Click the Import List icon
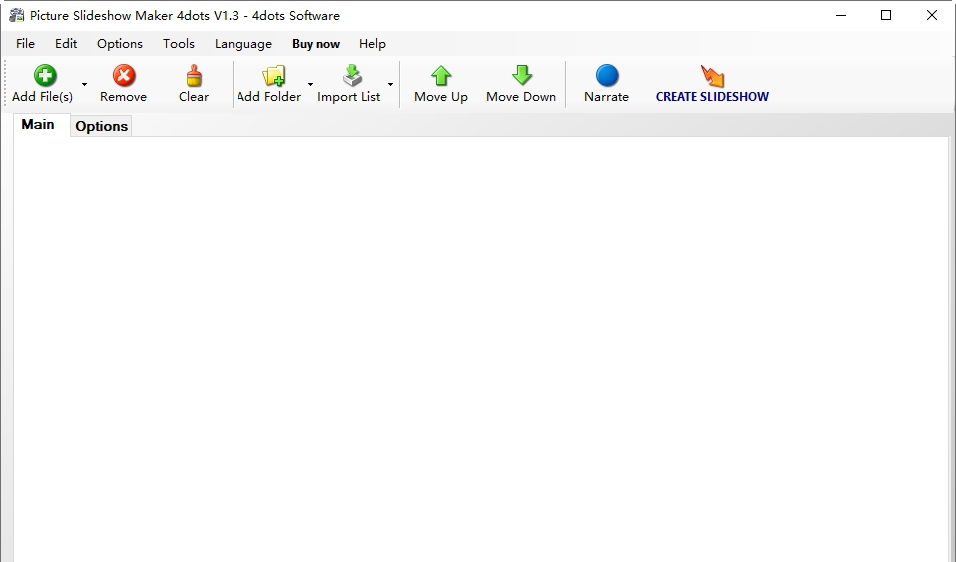This screenshot has height=562, width=956. (352, 76)
